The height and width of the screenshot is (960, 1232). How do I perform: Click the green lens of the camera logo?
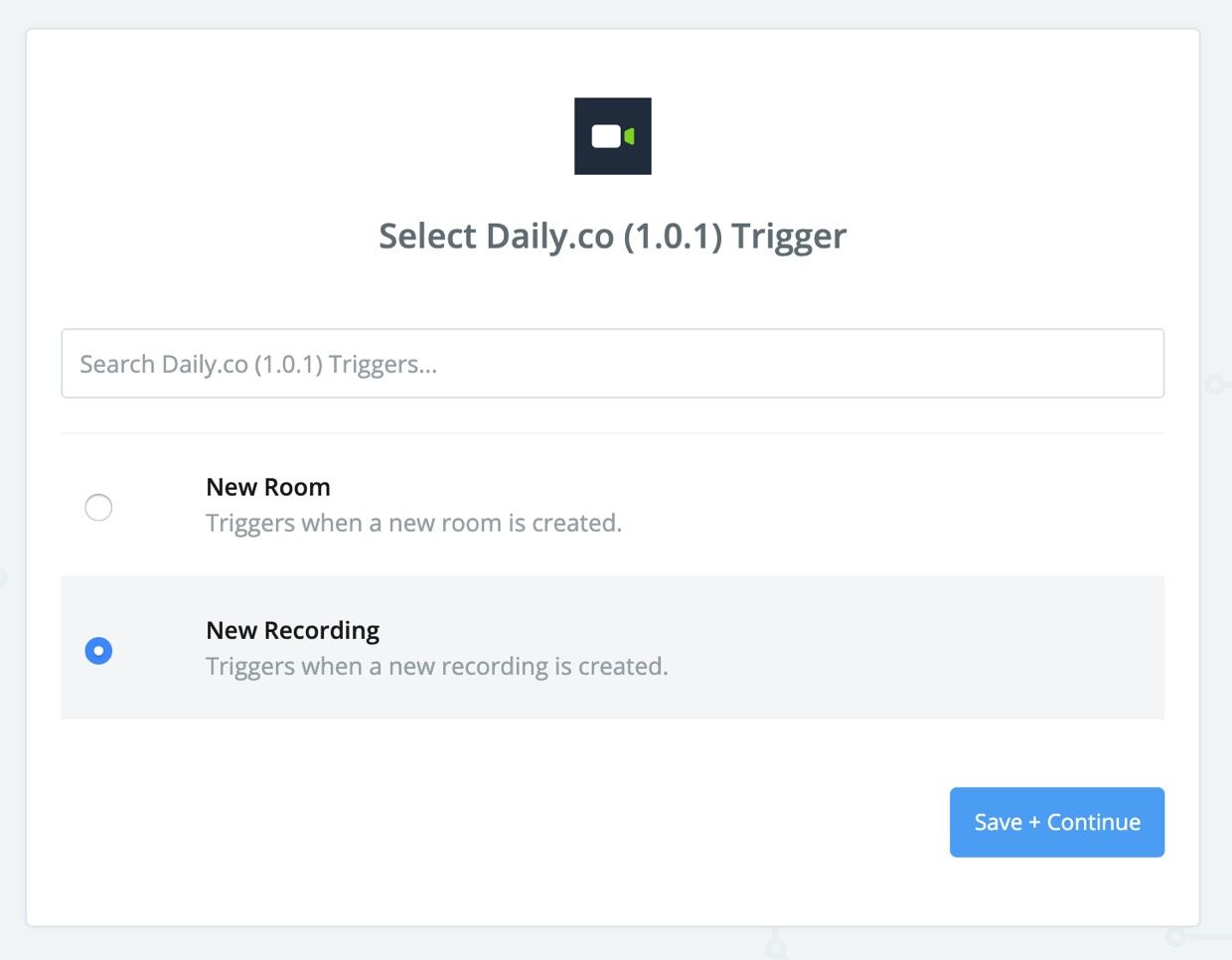pos(629,136)
